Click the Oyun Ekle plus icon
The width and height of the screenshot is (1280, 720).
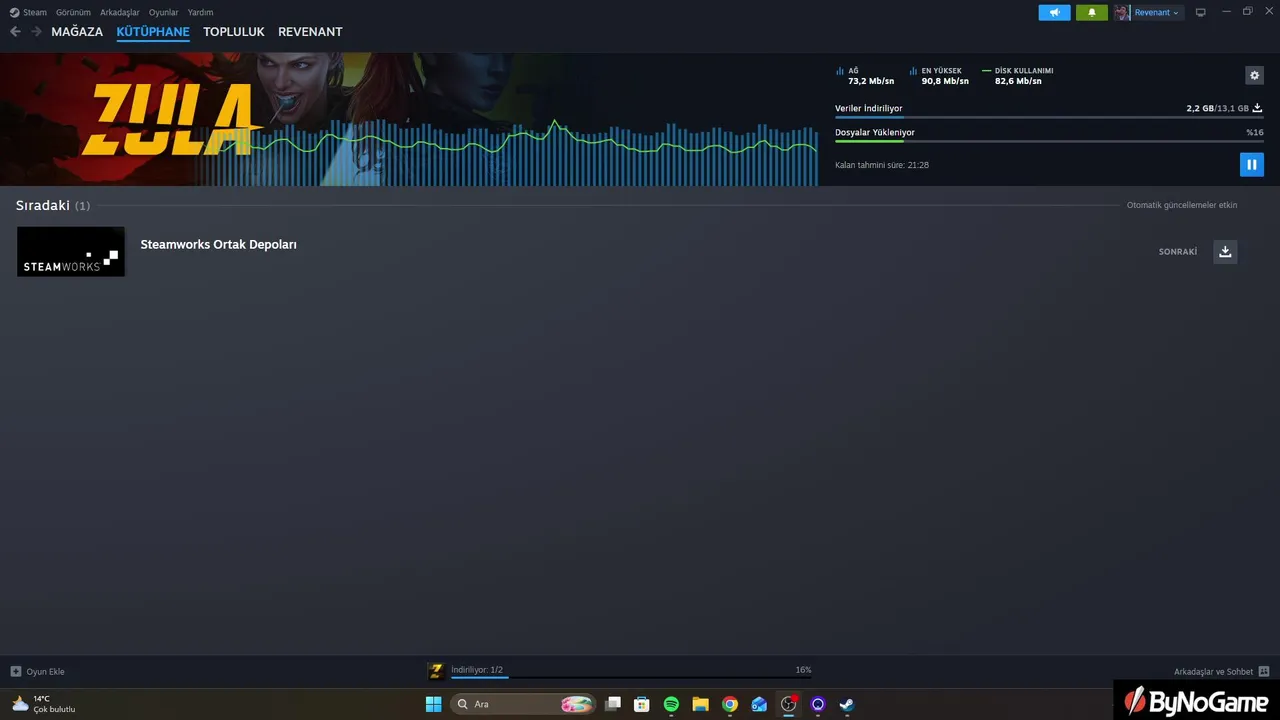click(x=15, y=672)
